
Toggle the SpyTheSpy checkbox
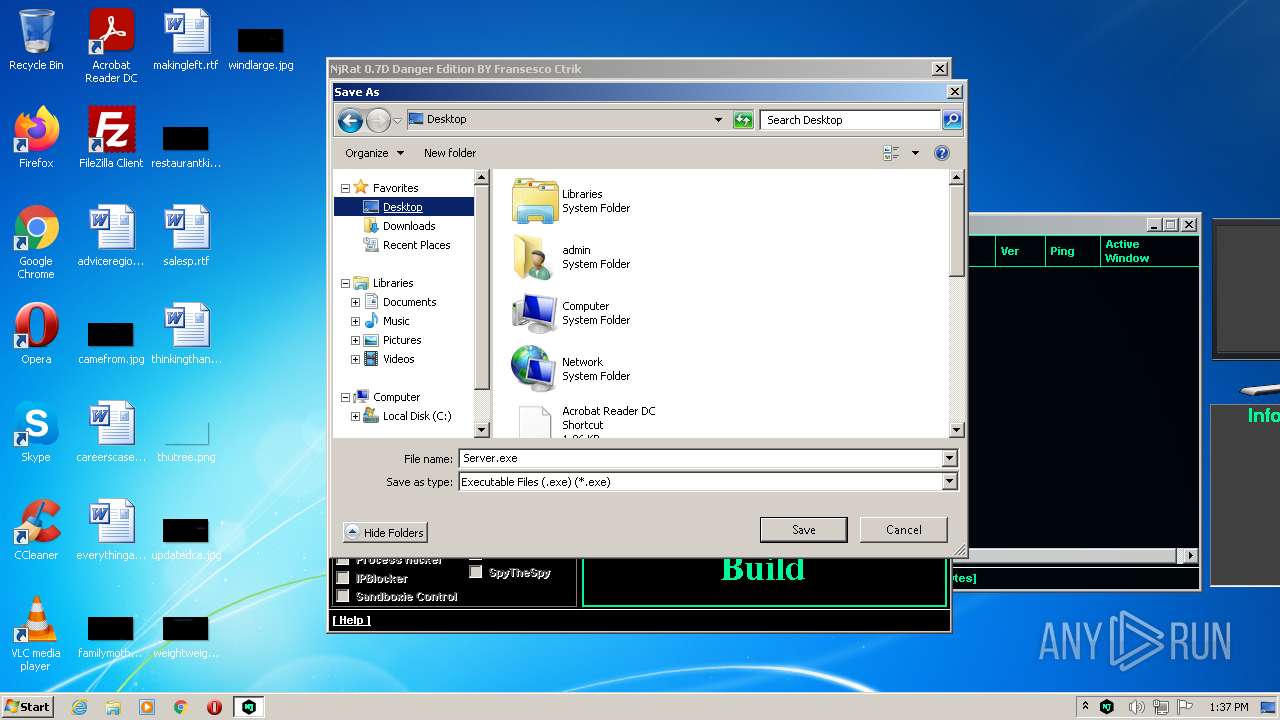[476, 572]
